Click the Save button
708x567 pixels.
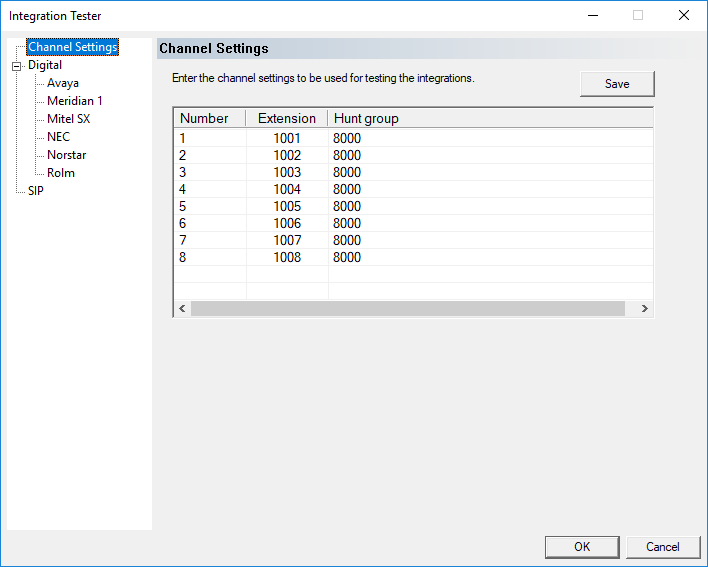tap(616, 84)
